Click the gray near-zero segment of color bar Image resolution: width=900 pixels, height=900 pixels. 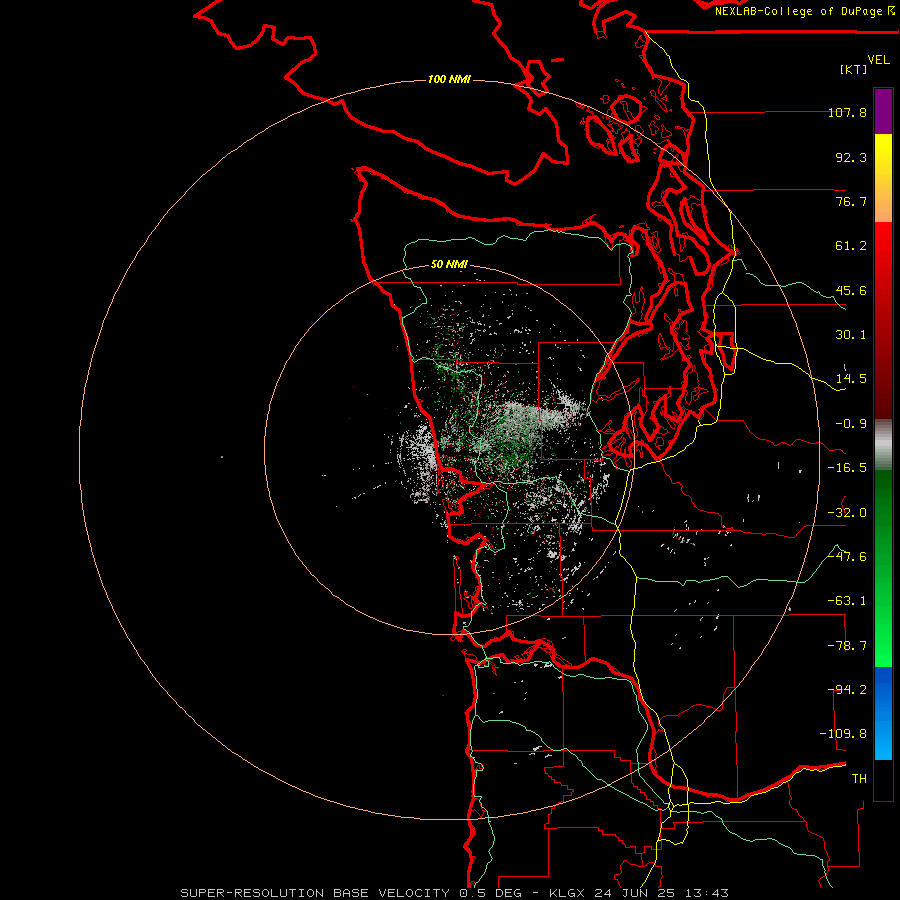click(x=883, y=445)
